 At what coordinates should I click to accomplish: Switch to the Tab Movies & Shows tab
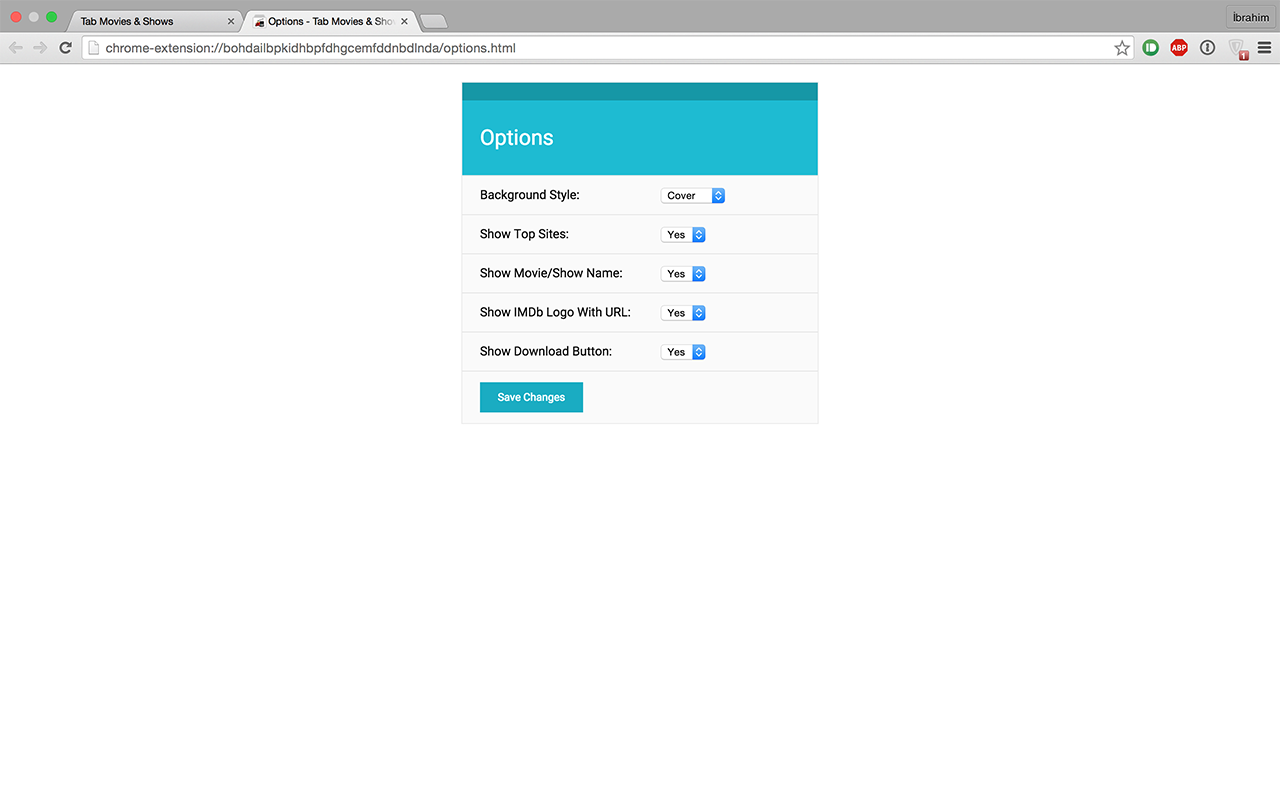click(155, 21)
